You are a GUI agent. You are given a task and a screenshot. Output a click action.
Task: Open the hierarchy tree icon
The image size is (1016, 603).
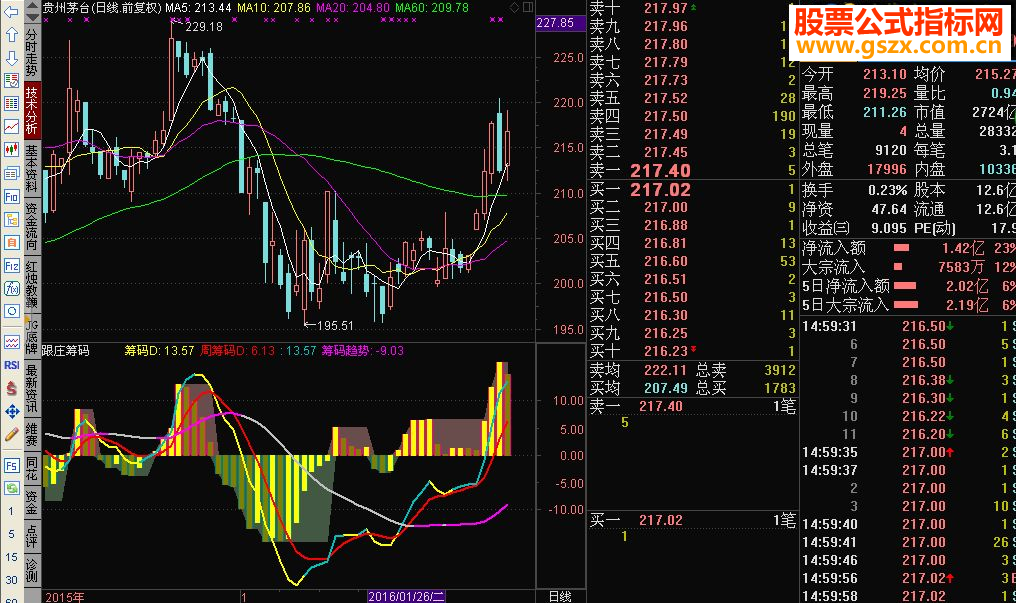(x=12, y=220)
